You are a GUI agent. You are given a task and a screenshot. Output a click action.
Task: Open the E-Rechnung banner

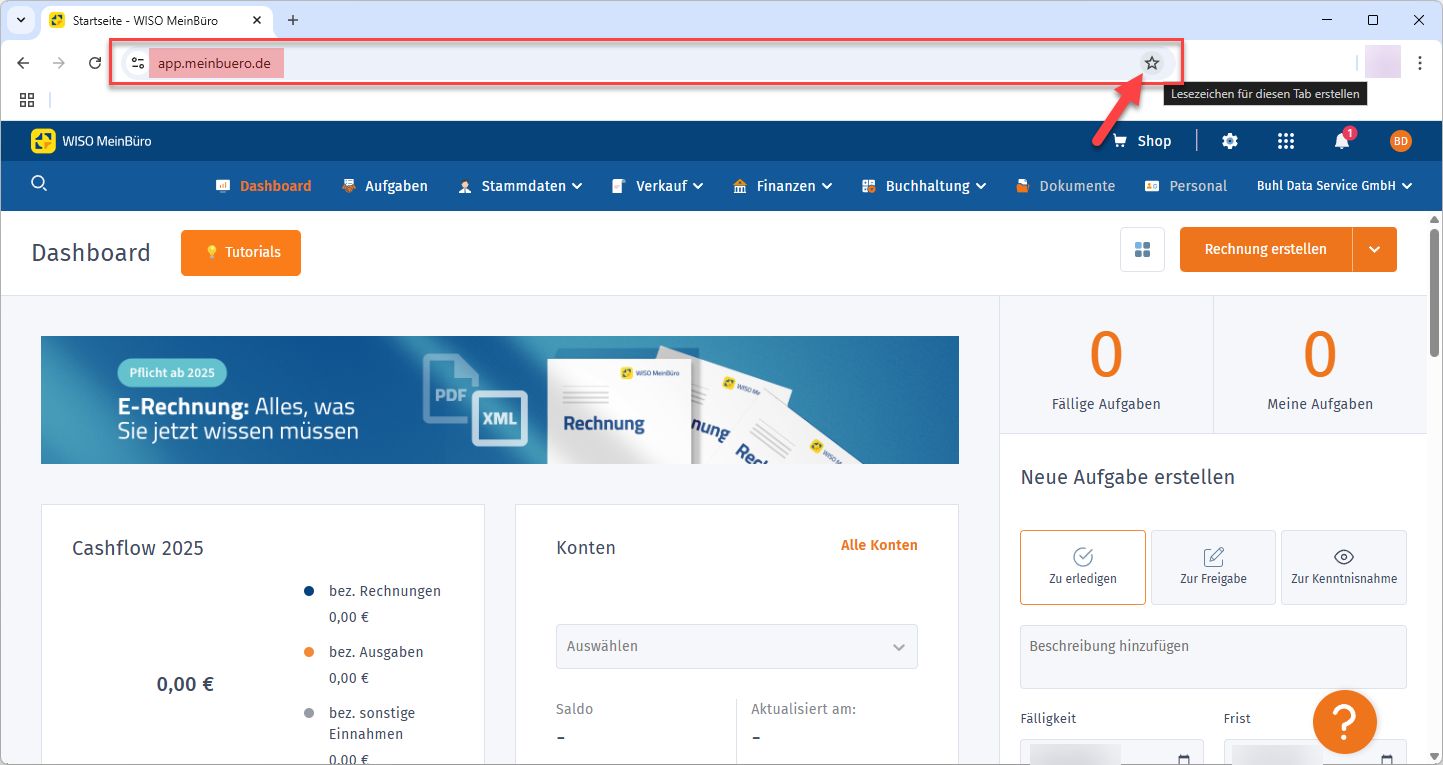pyautogui.click(x=500, y=400)
